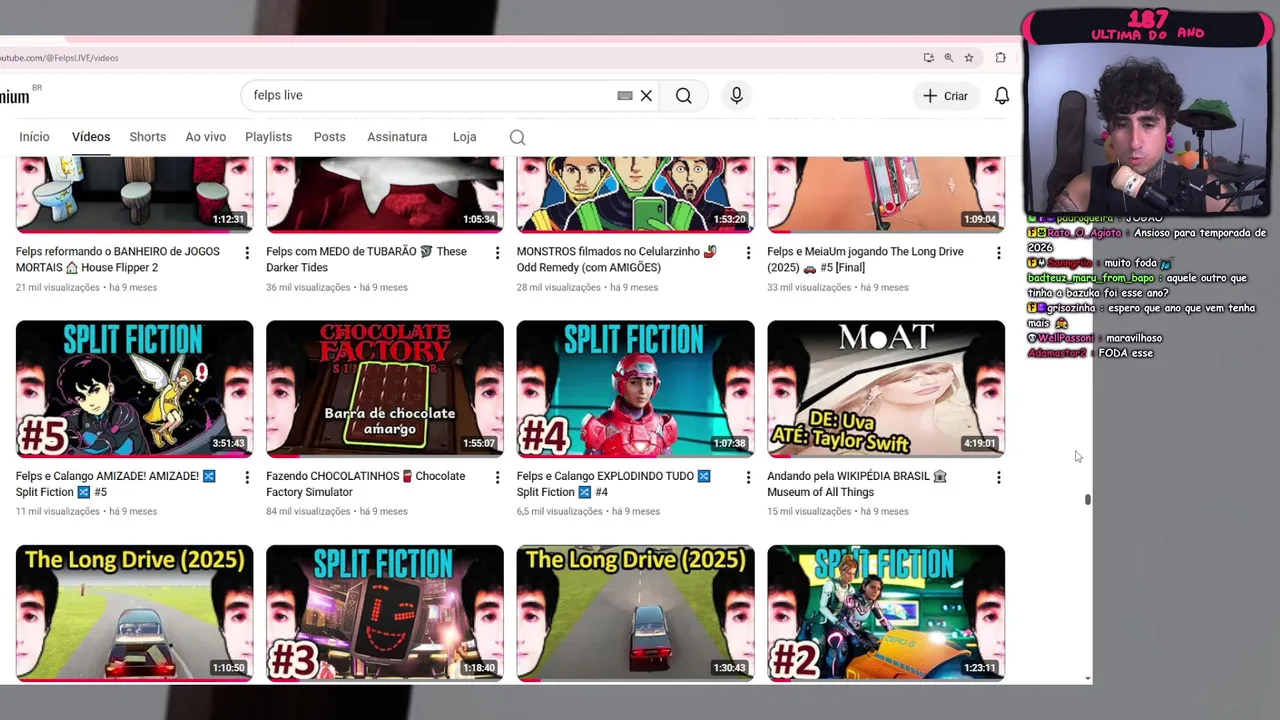1280x720 pixels.
Task: Open options menu for Split Fiction #5 video
Action: tap(247, 478)
